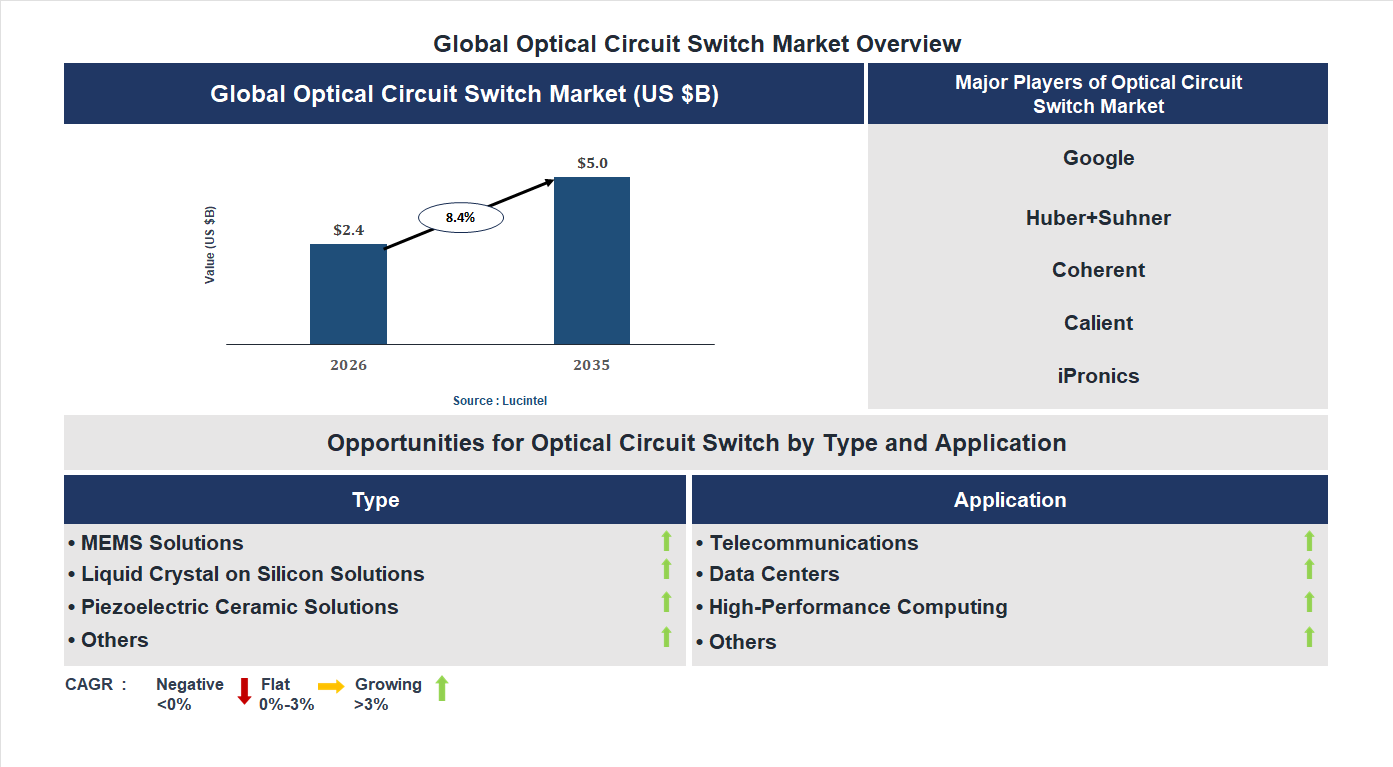Click the red Negative CAGR arrow in the legend
This screenshot has height=767, width=1393.
[243, 691]
